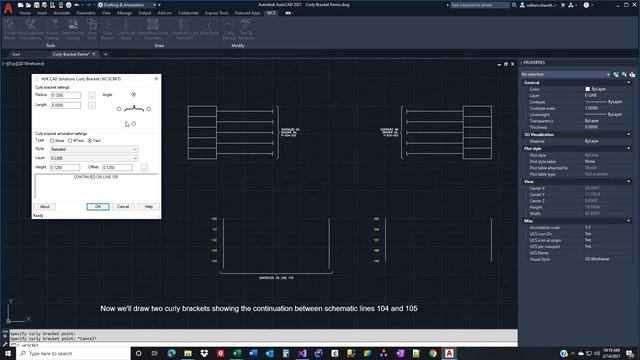The width and height of the screenshot is (640, 360).
Task: Open the Parametric ribbon tab
Action: point(86,13)
